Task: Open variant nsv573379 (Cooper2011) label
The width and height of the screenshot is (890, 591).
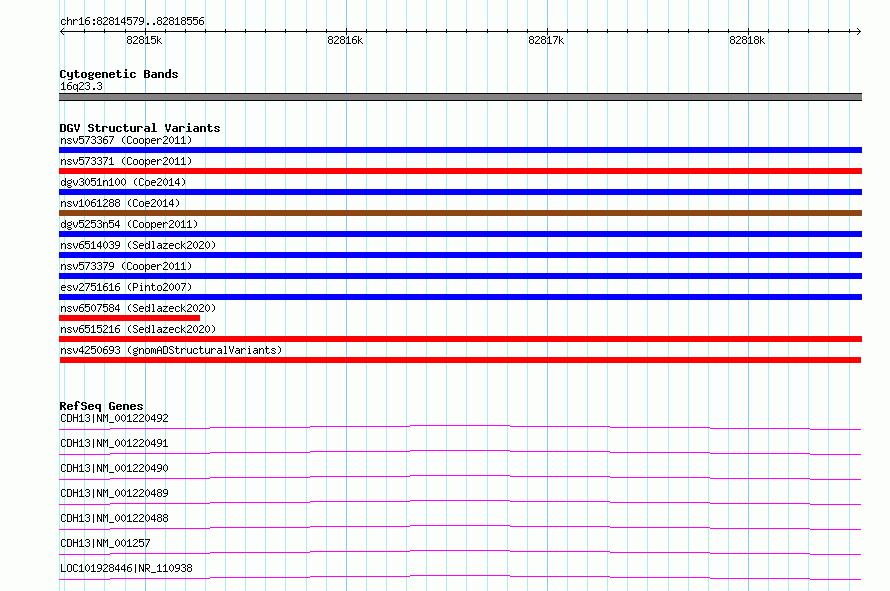Action: [x=126, y=266]
